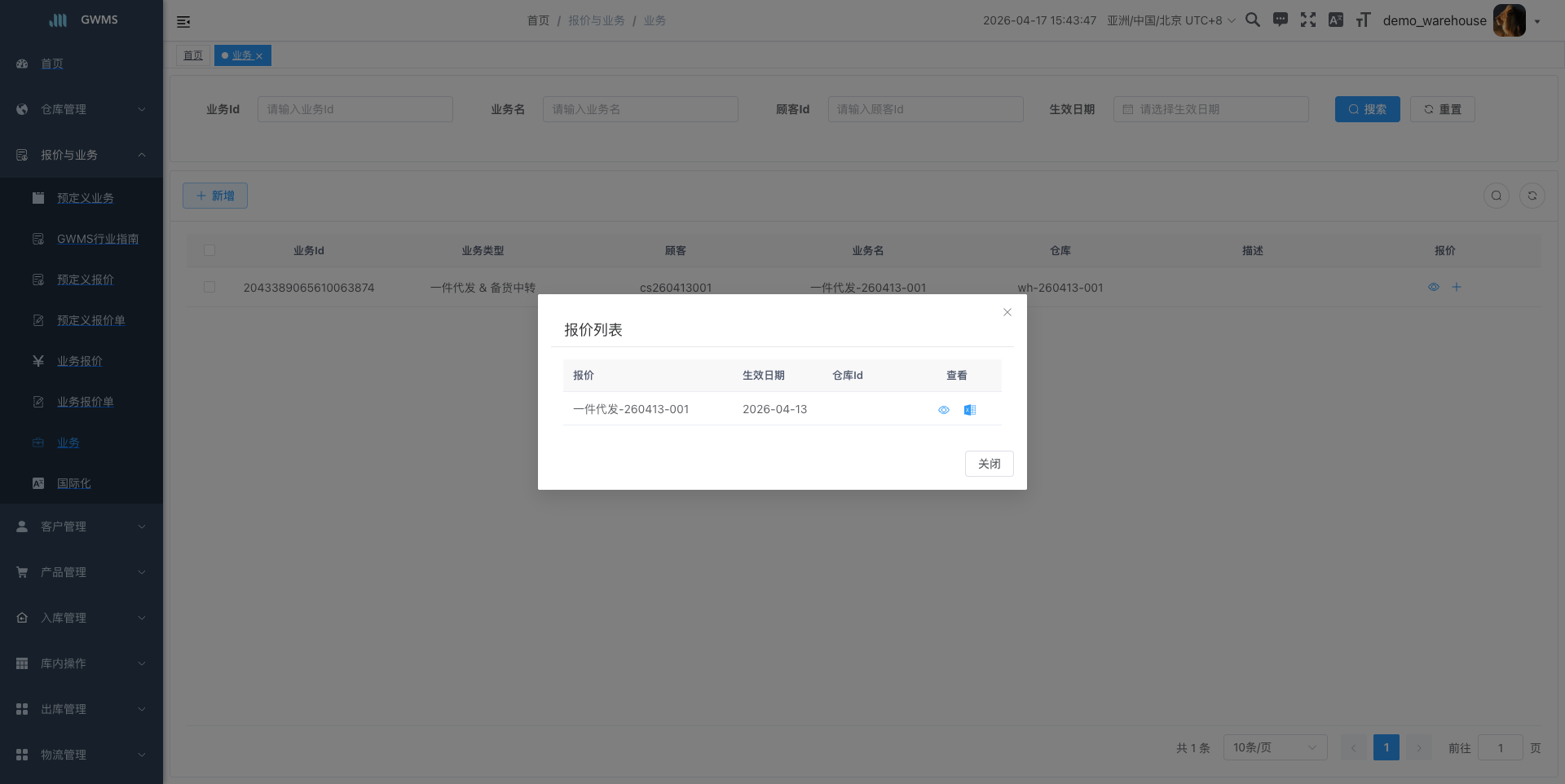Open 业务报价单 menu item
Image resolution: width=1565 pixels, height=784 pixels.
pyautogui.click(x=82, y=402)
